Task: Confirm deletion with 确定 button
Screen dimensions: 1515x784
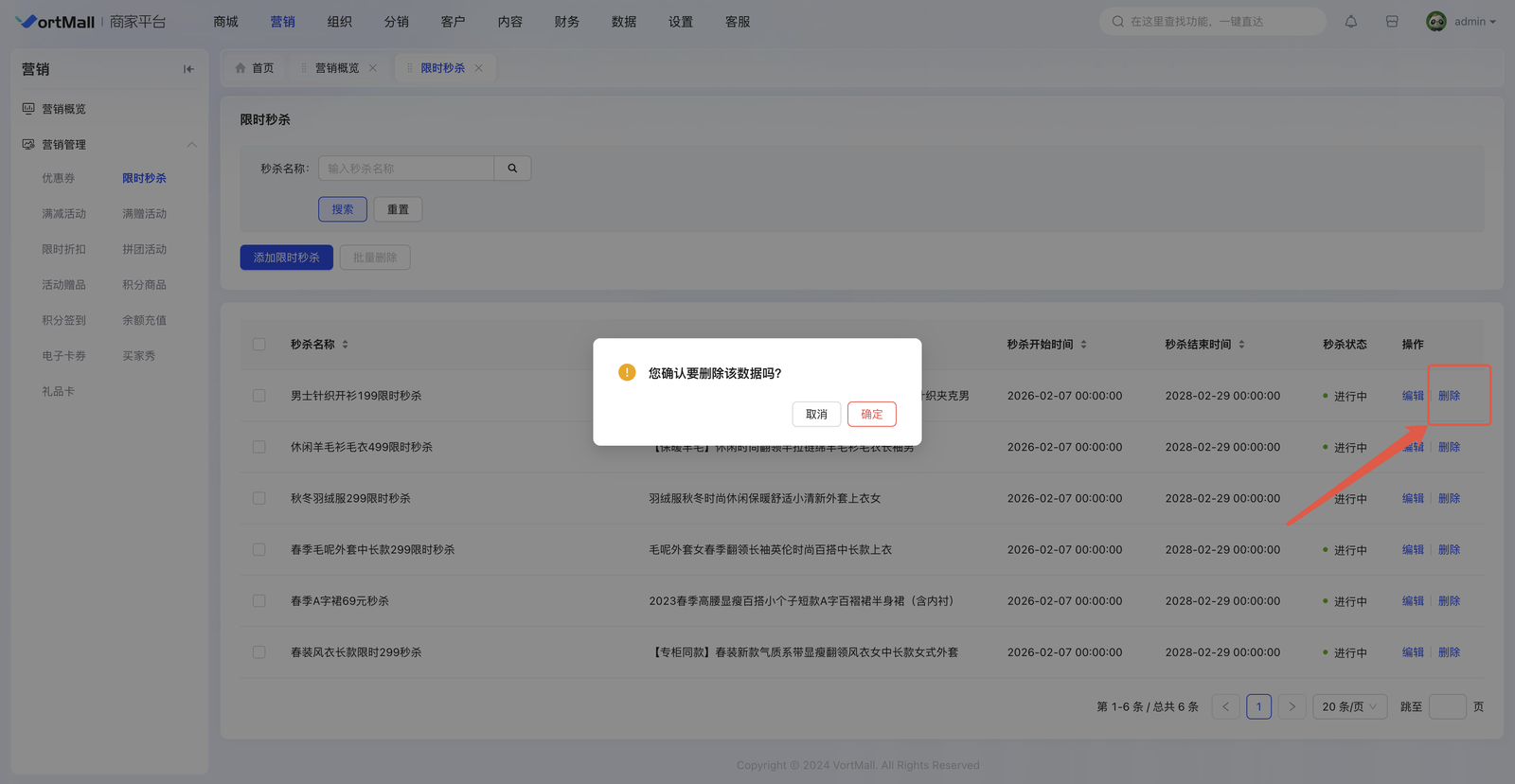Action: click(871, 415)
